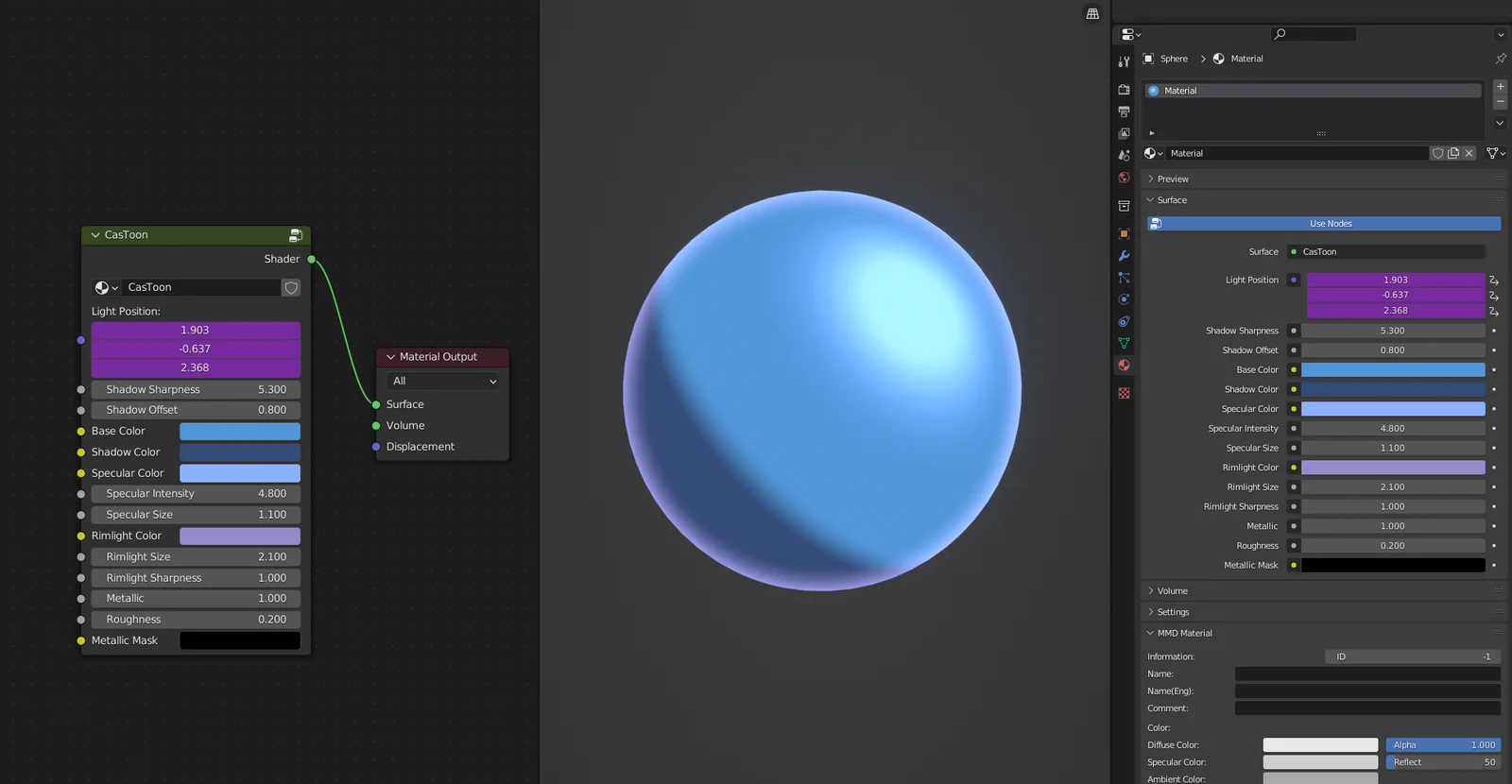Open the Tool properties tab
The height and width of the screenshot is (784, 1512).
1124,61
